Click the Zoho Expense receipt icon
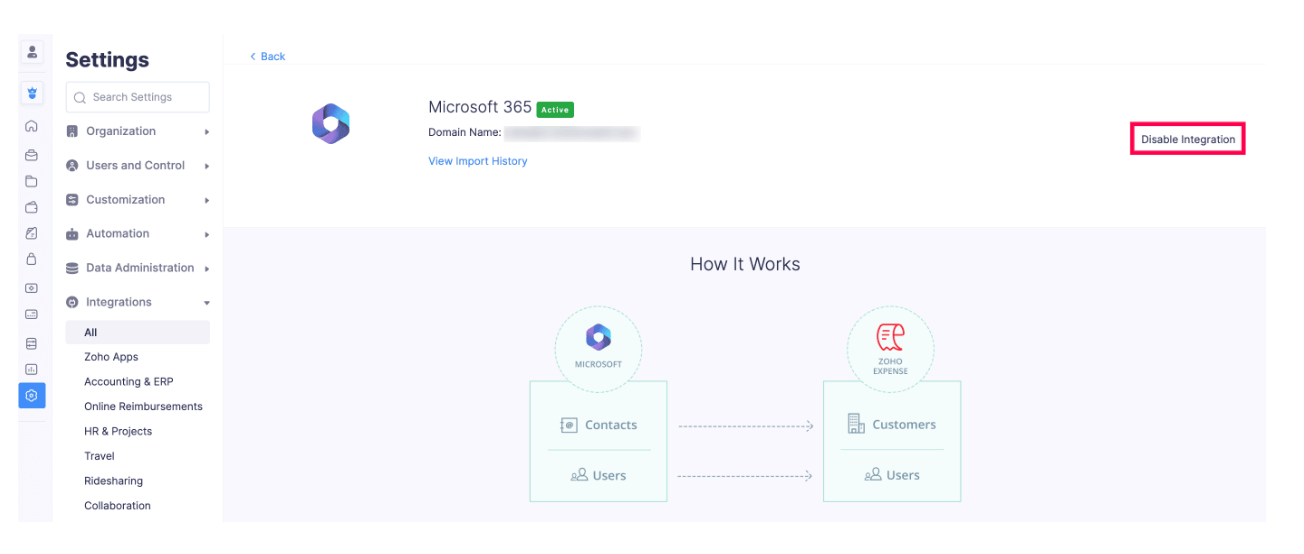1304x554 pixels. (890, 338)
